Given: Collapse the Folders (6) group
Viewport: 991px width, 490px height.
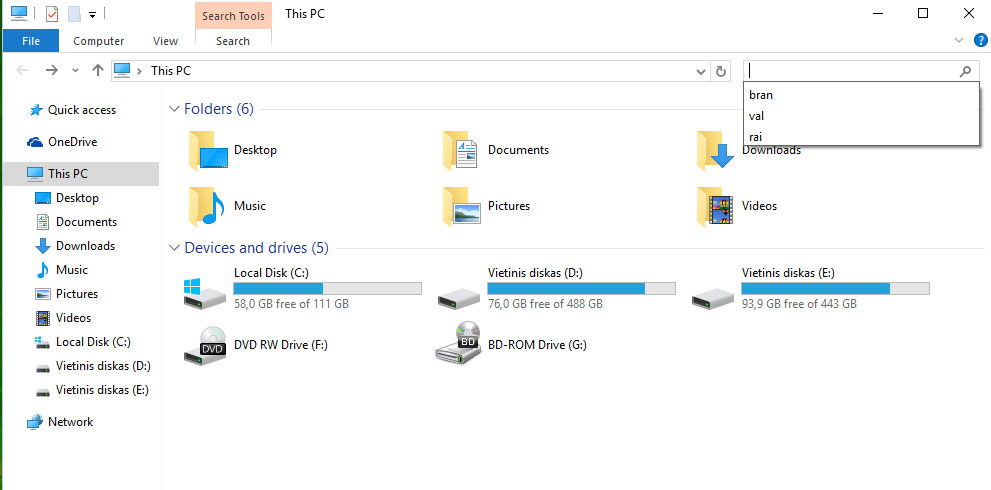Looking at the screenshot, I should 174,109.
